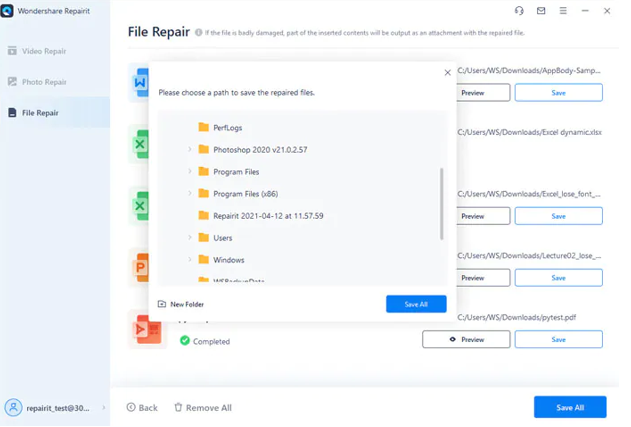This screenshot has height=427, width=631.
Task: Click the New Folder icon in dialog
Action: pyautogui.click(x=162, y=304)
